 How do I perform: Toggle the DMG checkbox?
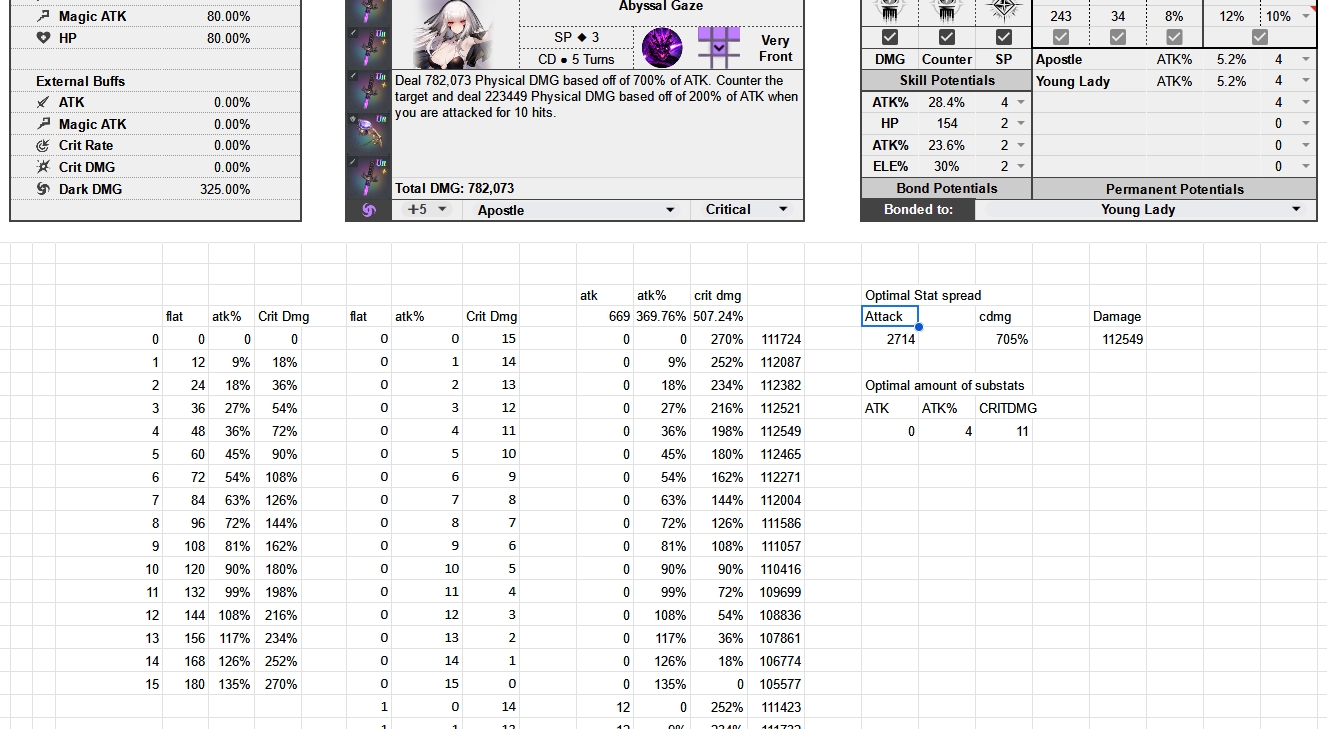(889, 37)
